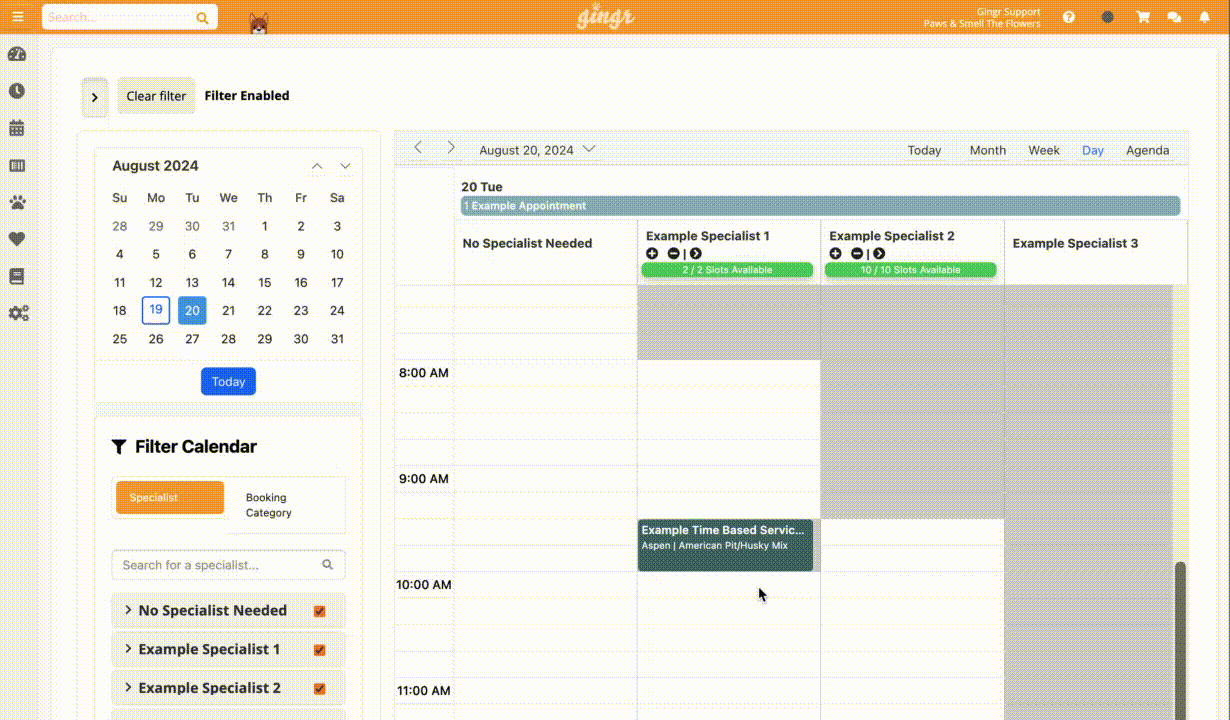Click the blue Today button under mini calendar
The width and height of the screenshot is (1230, 720).
(228, 381)
